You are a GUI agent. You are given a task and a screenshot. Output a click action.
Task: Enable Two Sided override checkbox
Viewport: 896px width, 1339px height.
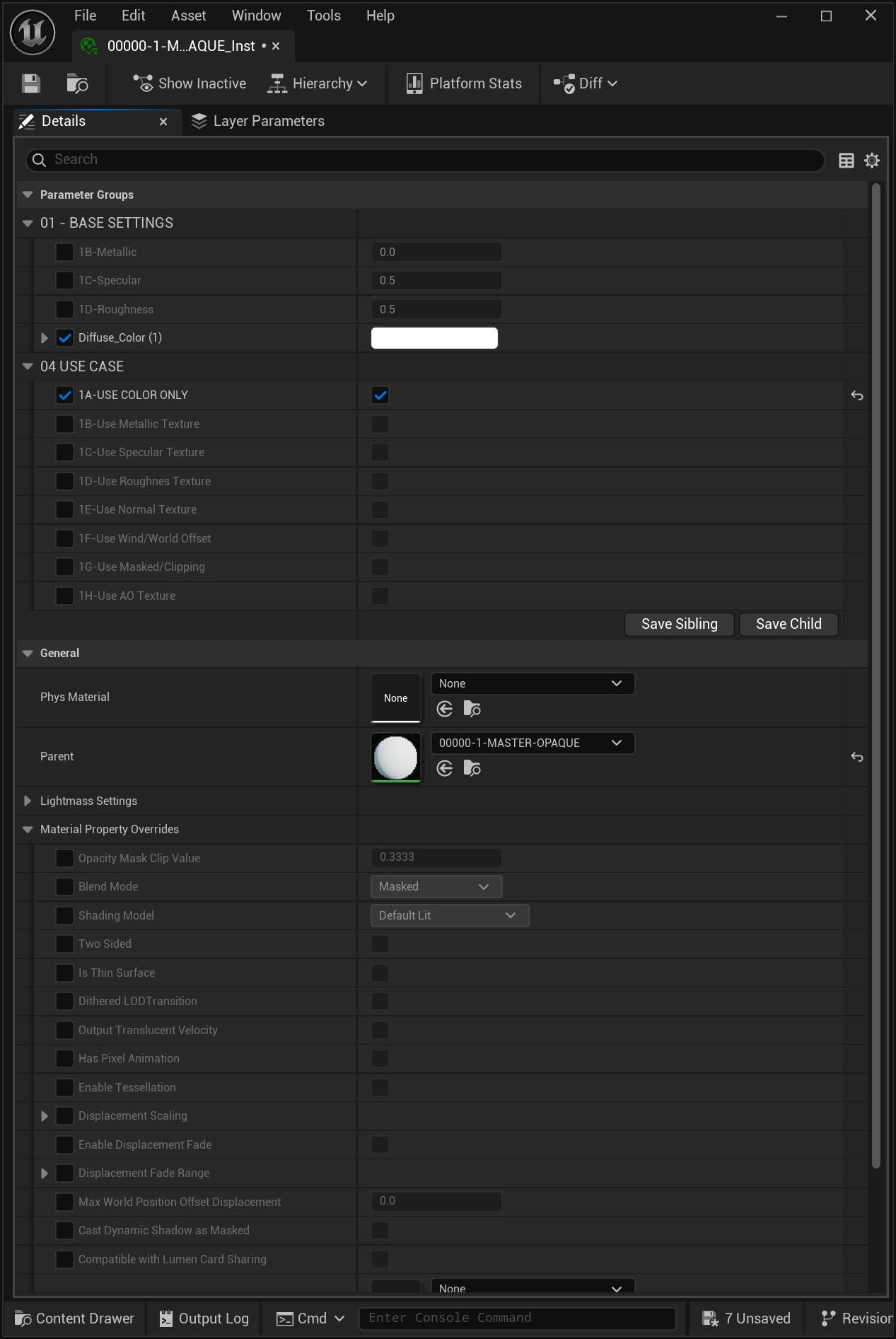pos(64,944)
